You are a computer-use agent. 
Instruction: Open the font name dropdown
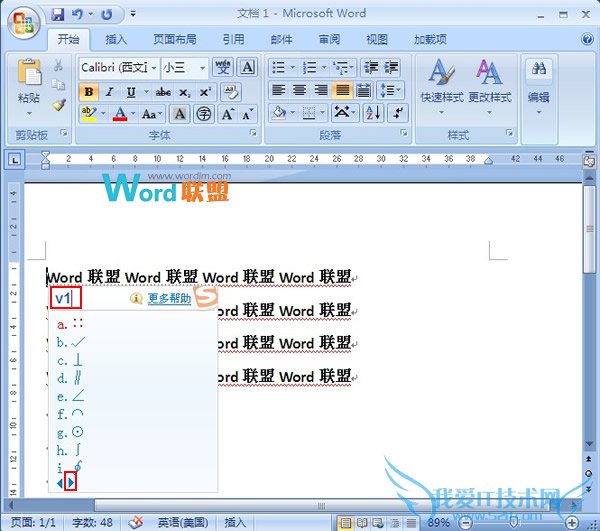[x=153, y=68]
